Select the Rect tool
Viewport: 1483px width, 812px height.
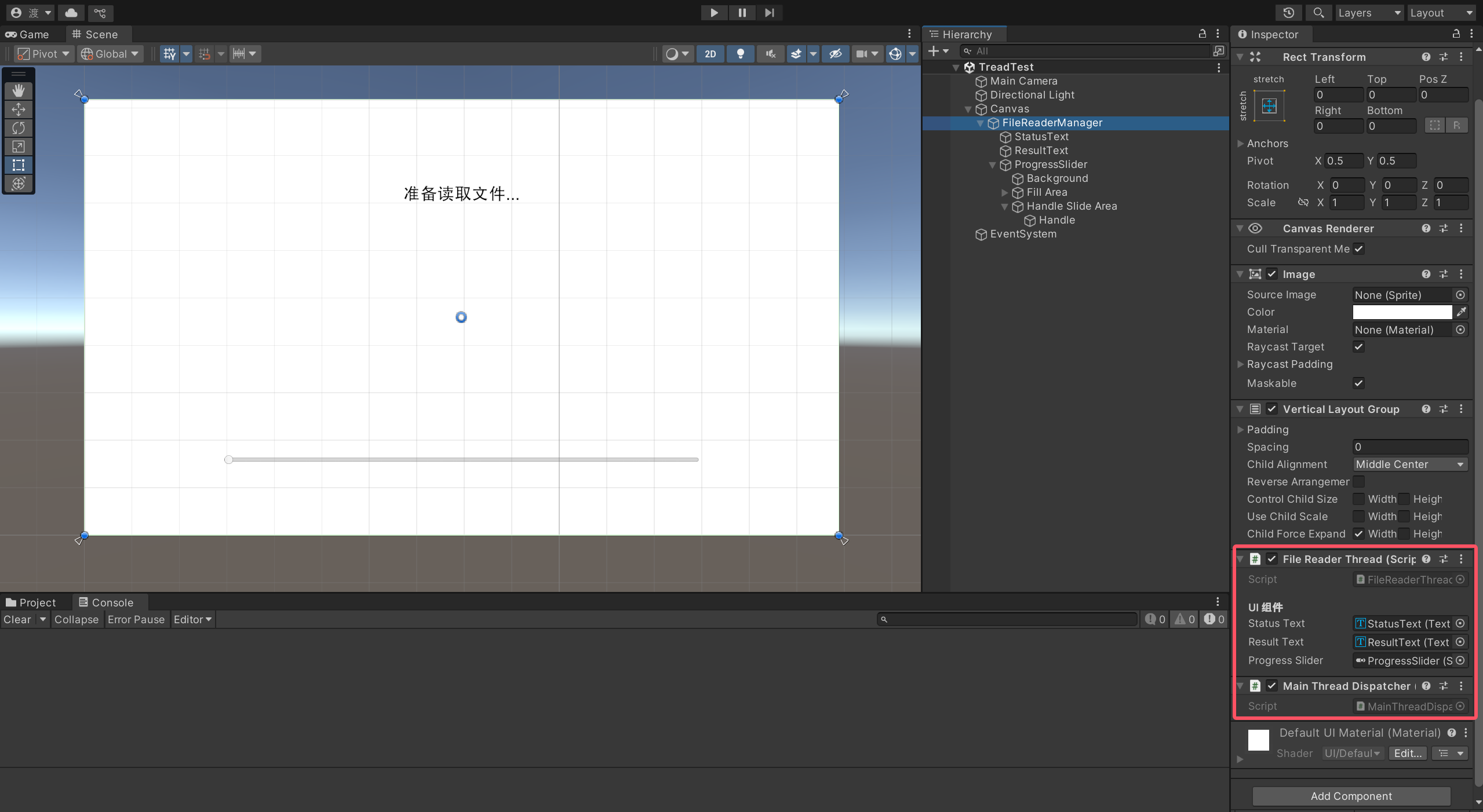click(x=19, y=165)
